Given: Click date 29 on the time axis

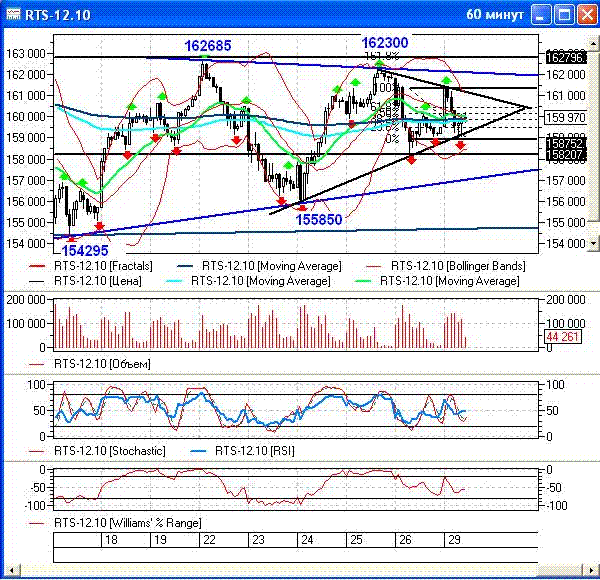Looking at the screenshot, I should 454,540.
